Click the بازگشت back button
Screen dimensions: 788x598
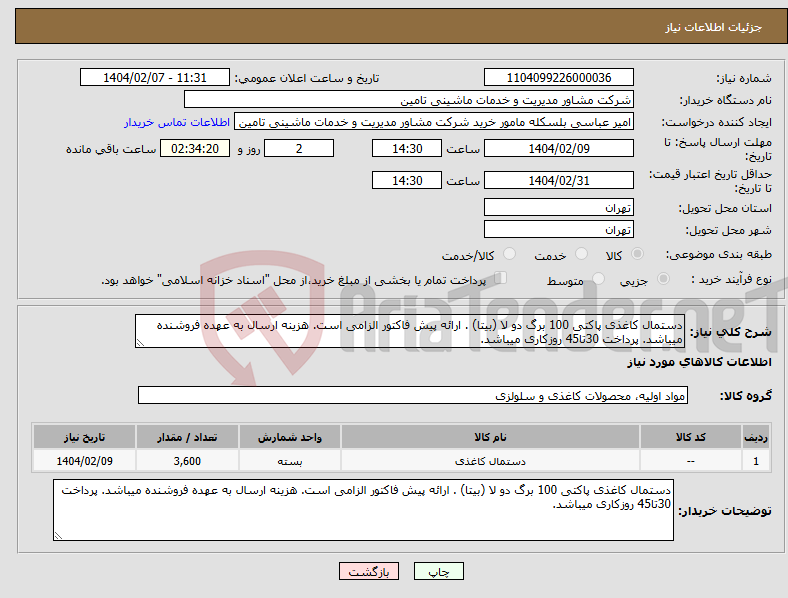coord(369,571)
